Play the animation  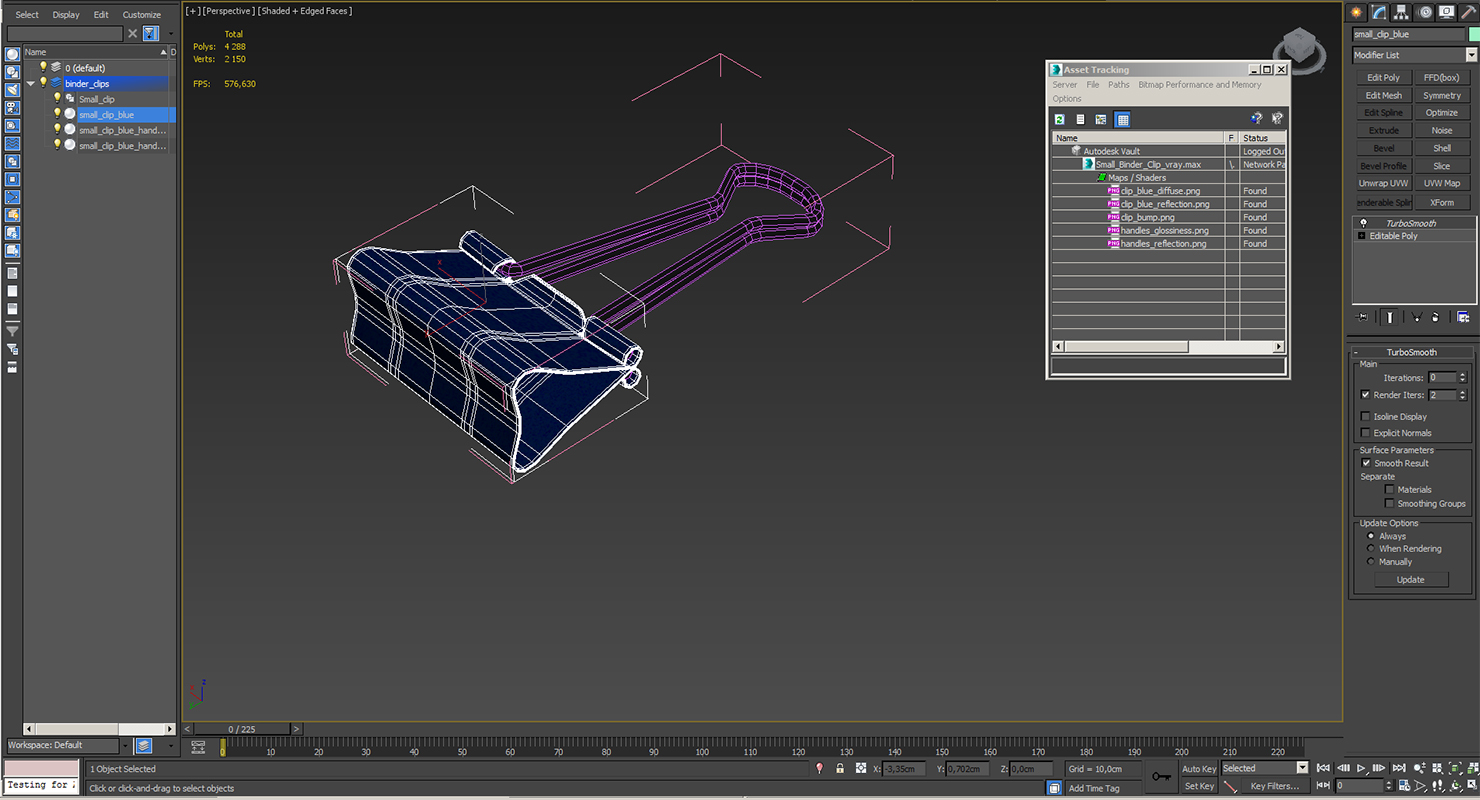[1361, 768]
